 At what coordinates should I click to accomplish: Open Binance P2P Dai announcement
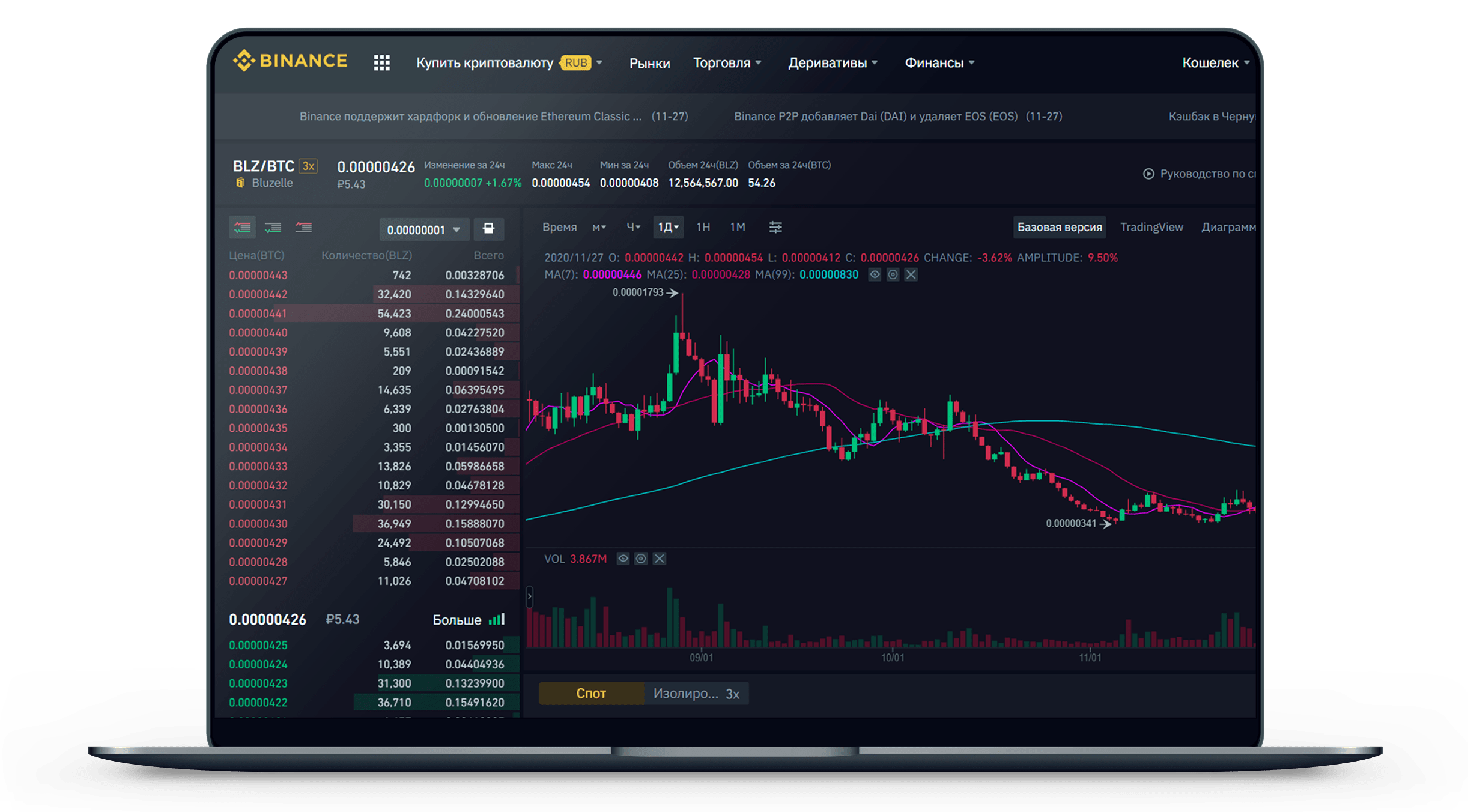(898, 116)
